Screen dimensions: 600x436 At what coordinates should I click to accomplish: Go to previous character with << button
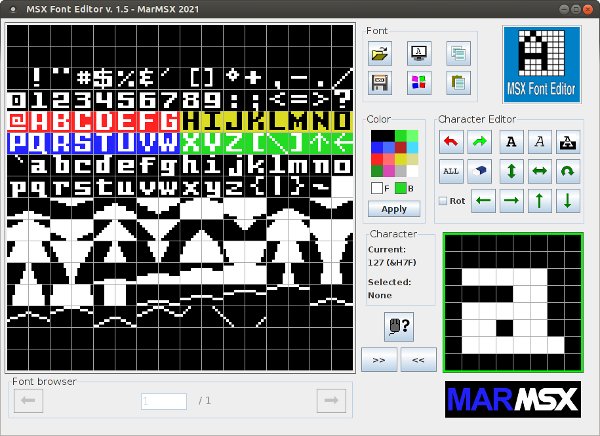pyautogui.click(x=418, y=359)
